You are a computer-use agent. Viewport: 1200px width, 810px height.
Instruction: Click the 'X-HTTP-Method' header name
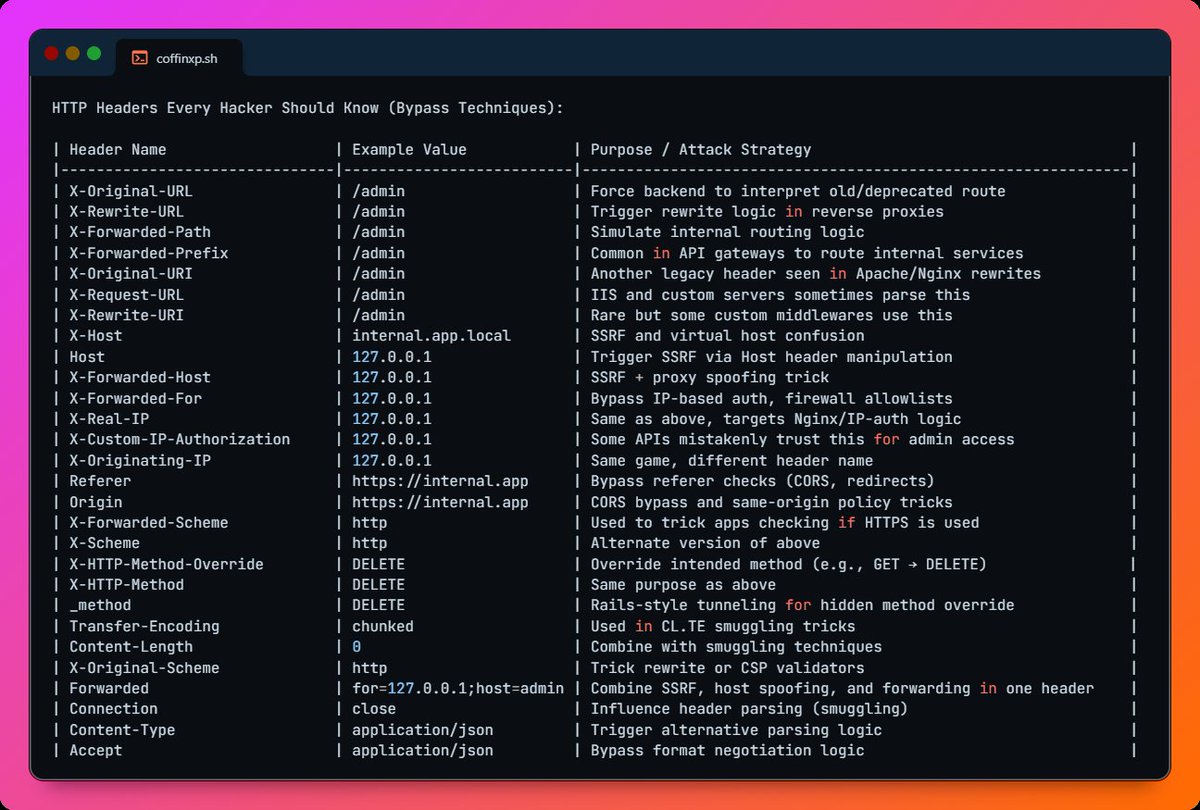pos(127,585)
